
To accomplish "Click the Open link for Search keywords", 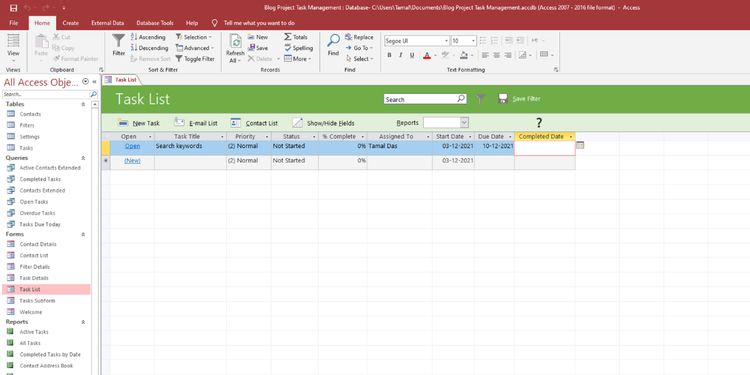I will pos(132,146).
